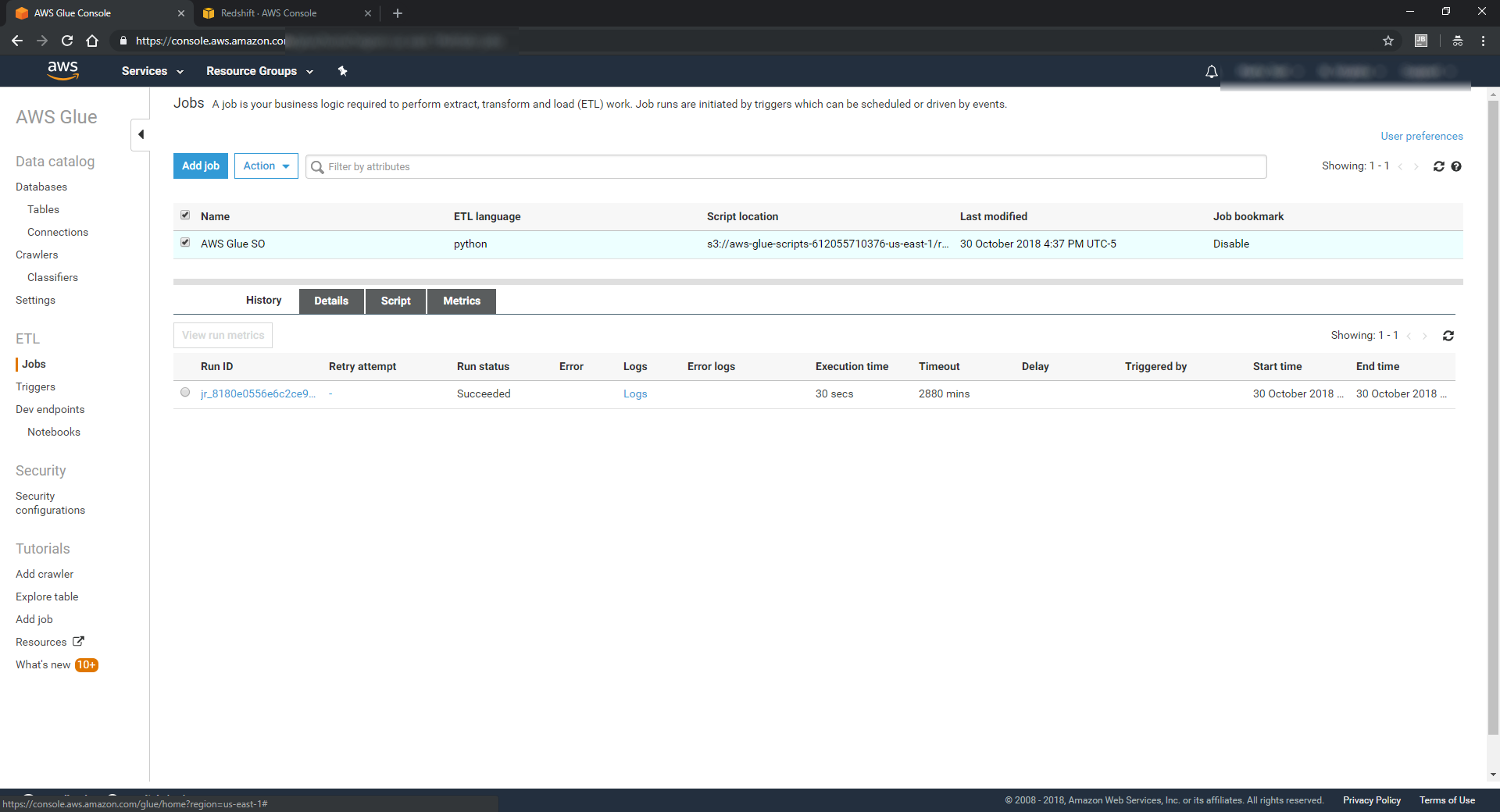The height and width of the screenshot is (812, 1500).
Task: Toggle the select-all jobs checkbox in header
Action: coord(185,215)
